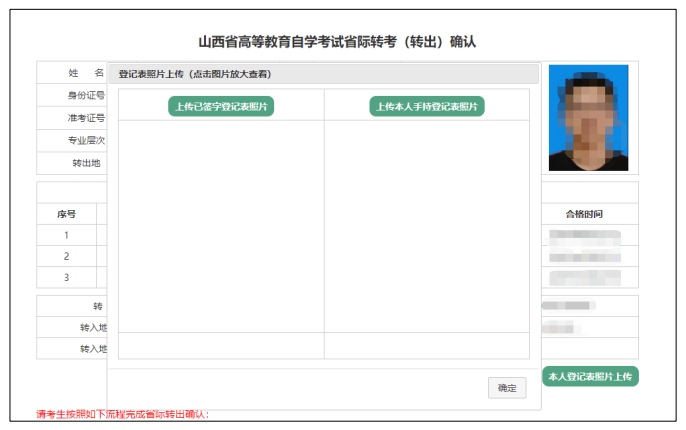The width and height of the screenshot is (686, 430).
Task: Click the 准考证号 label
Action: point(86,118)
